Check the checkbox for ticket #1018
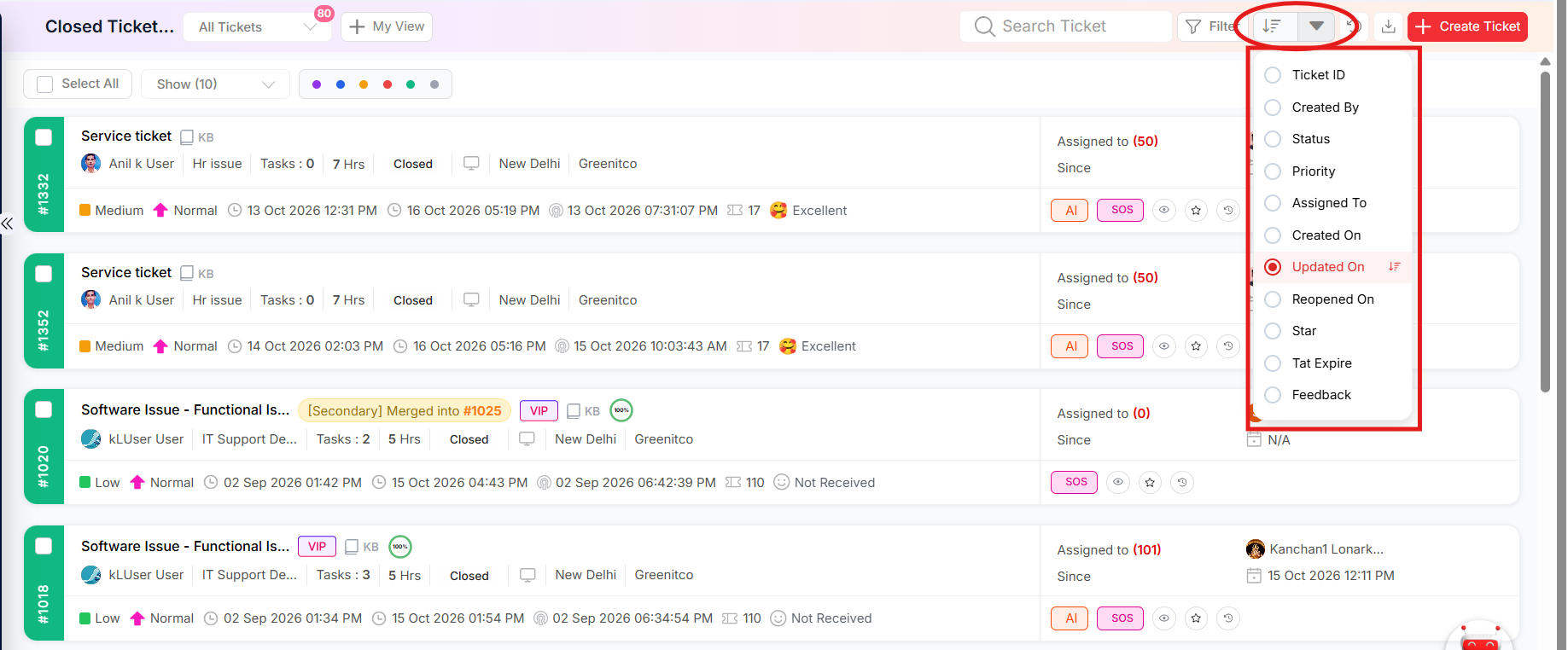 click(44, 546)
